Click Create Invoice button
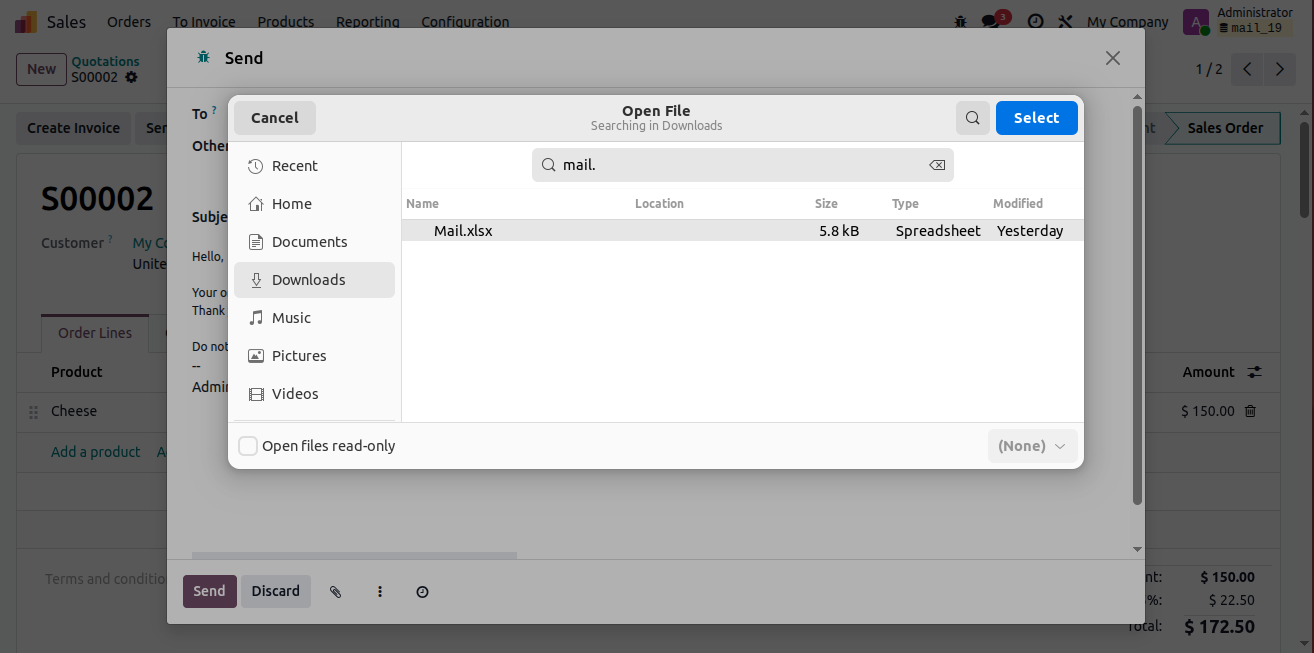The width and height of the screenshot is (1314, 653). 73,128
